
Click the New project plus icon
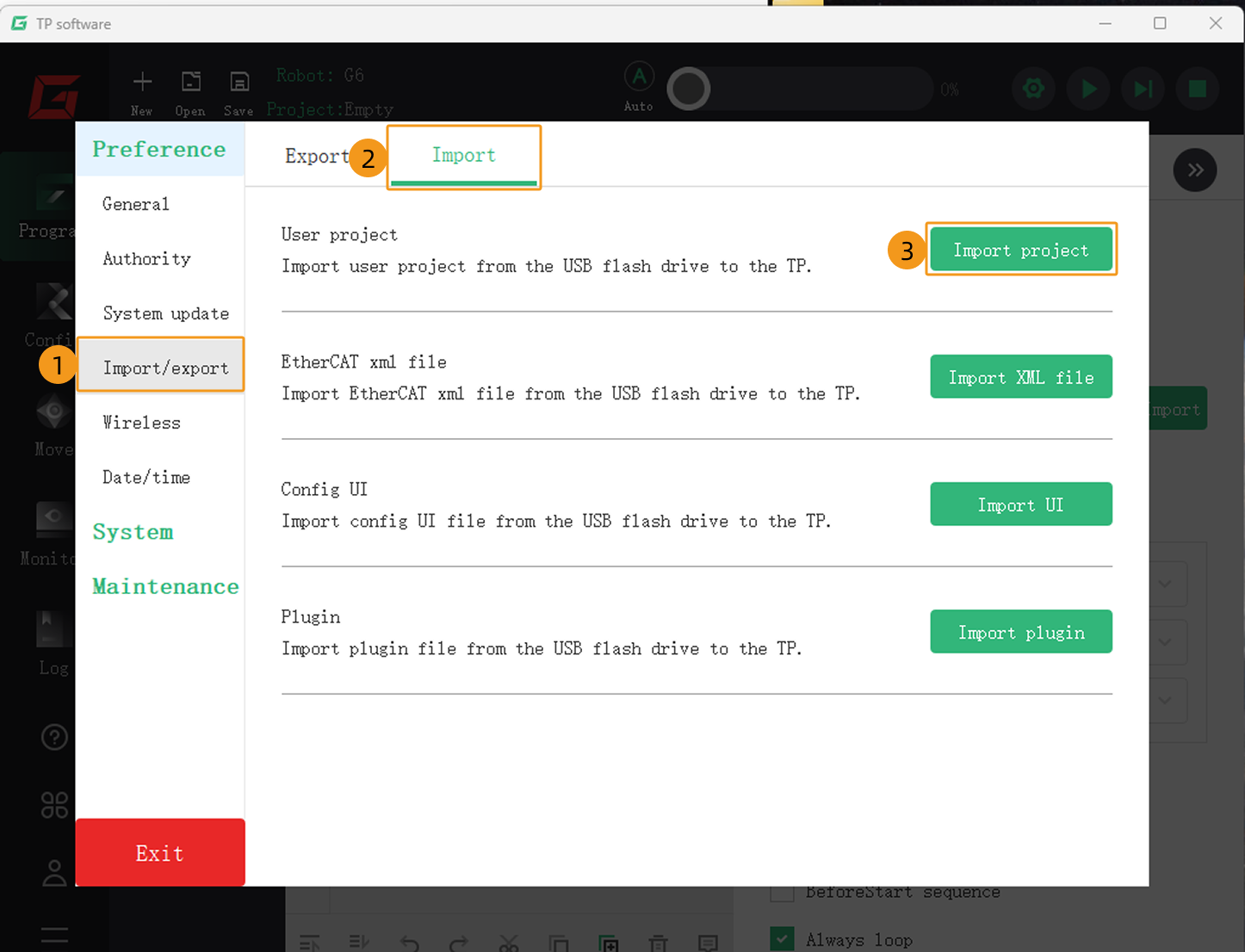[142, 83]
